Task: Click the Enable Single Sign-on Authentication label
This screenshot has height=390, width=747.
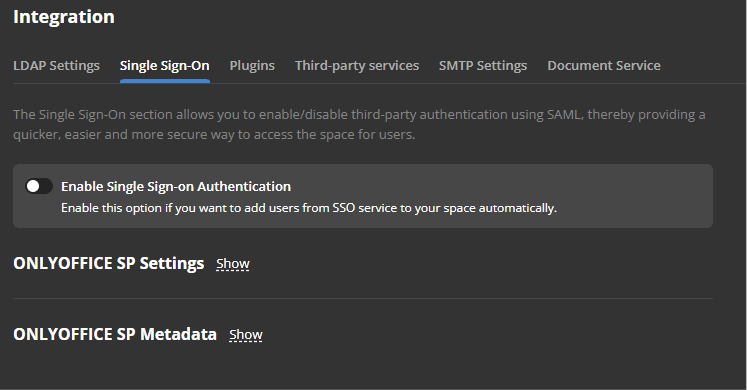Action: point(176,186)
